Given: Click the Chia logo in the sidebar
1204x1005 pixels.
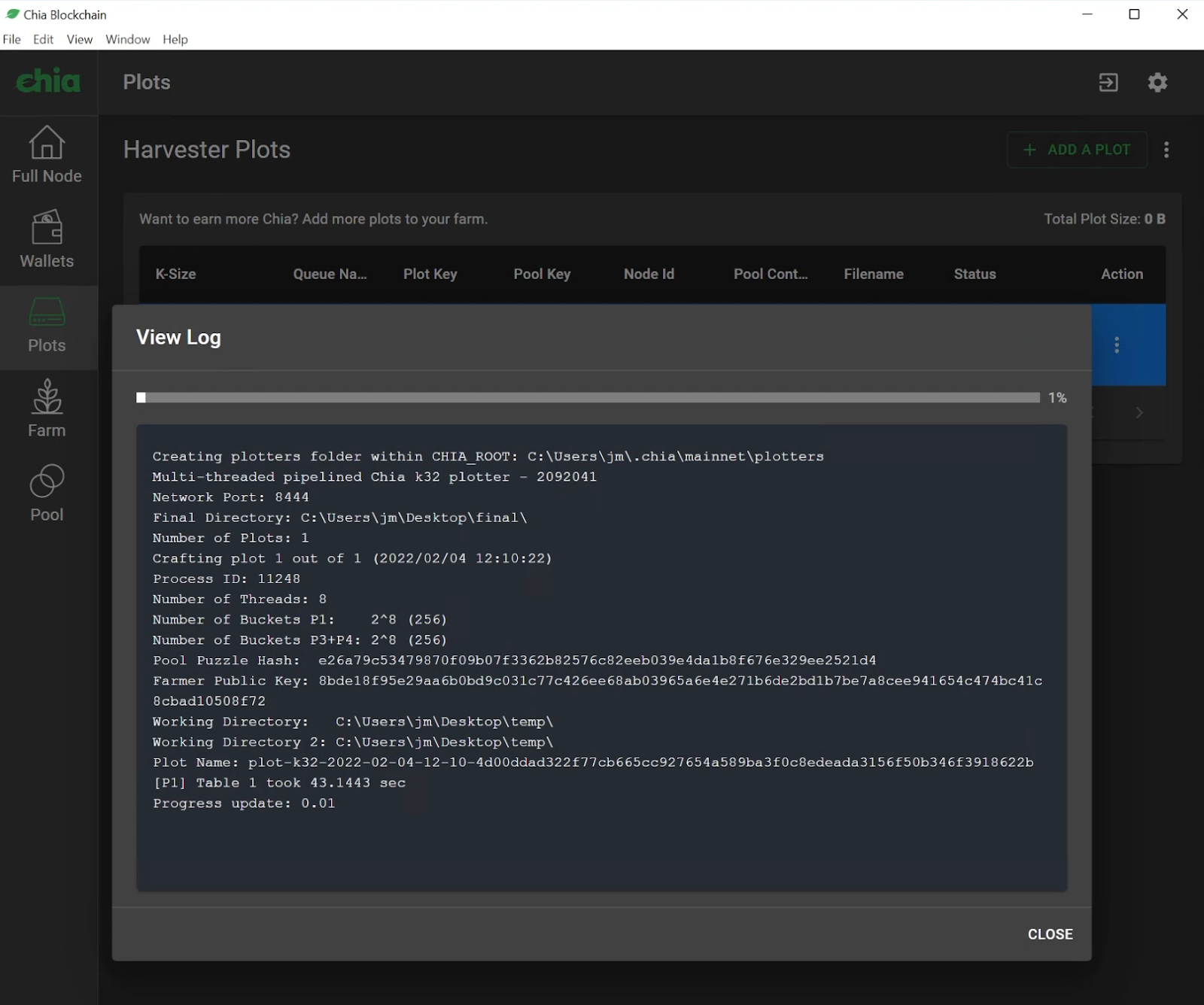Looking at the screenshot, I should point(48,81).
